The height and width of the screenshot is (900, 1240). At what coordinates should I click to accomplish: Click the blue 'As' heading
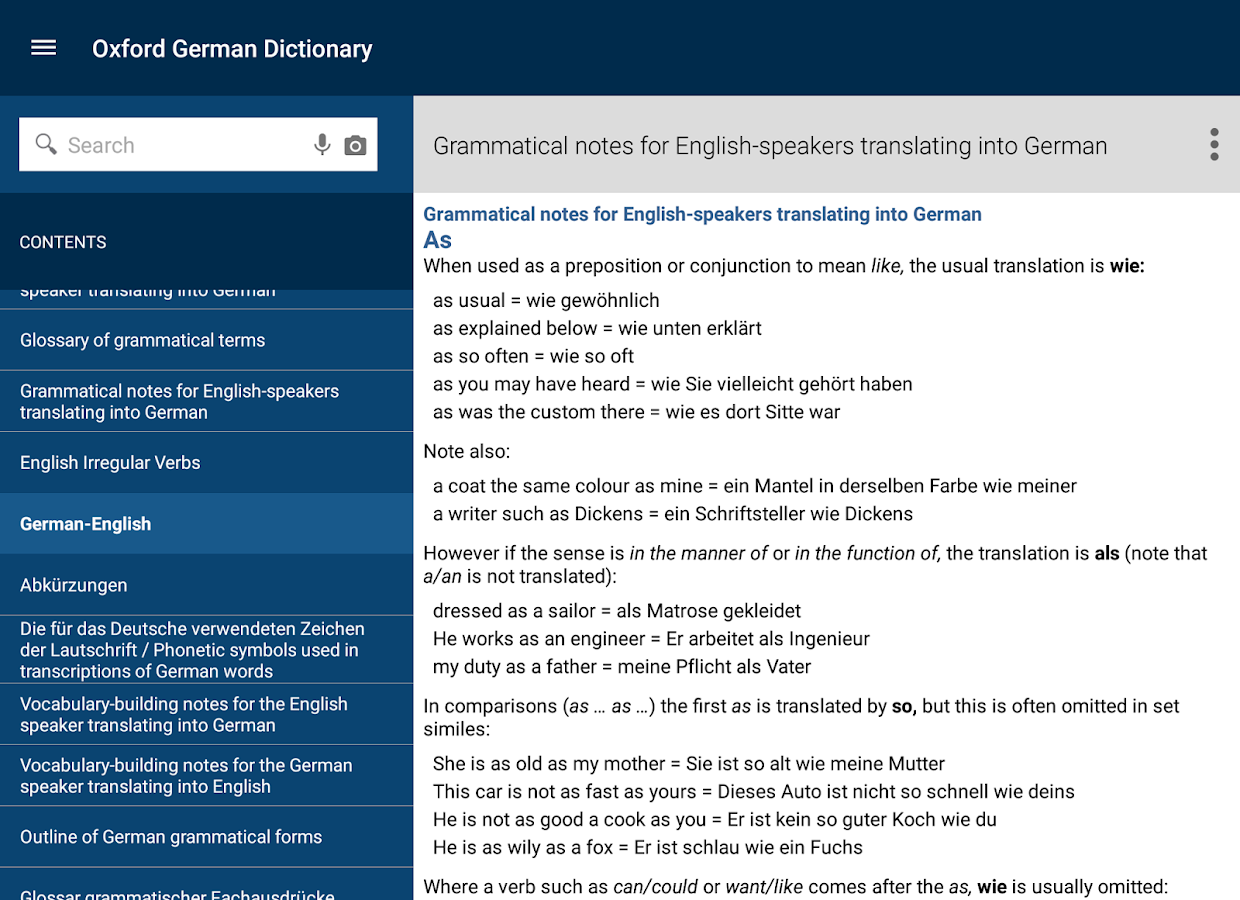[438, 240]
